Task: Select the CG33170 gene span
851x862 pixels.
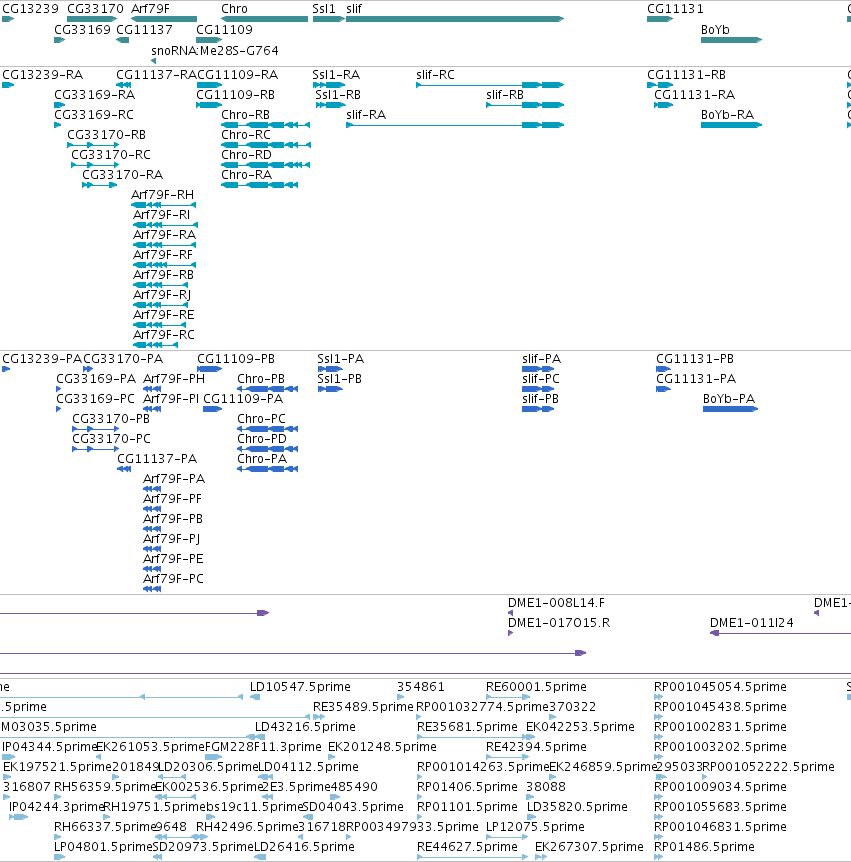Action: pos(92,19)
